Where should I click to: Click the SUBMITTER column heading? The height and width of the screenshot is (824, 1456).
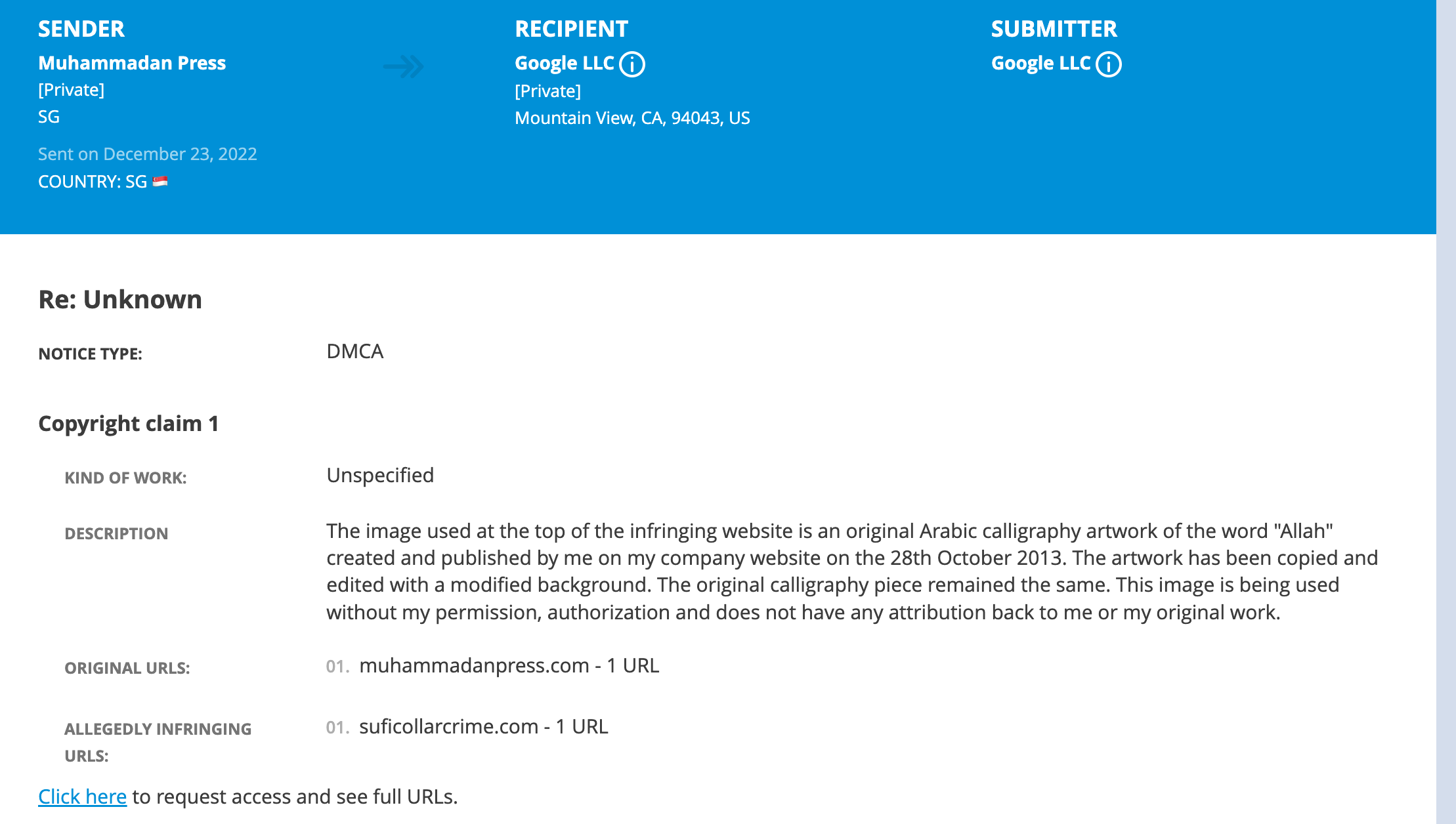click(x=1054, y=29)
